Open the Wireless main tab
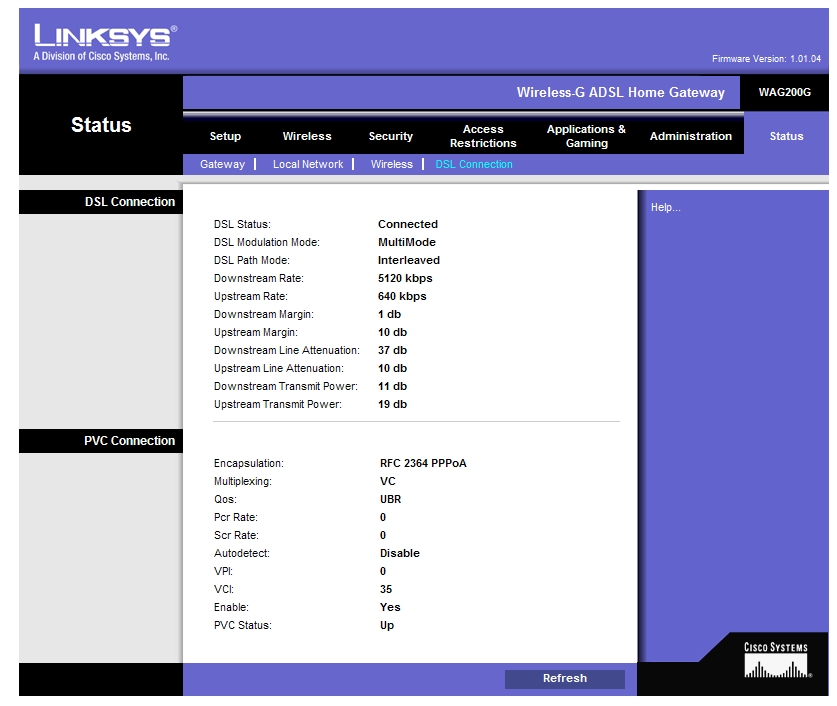The width and height of the screenshot is (837, 706). 307,136
